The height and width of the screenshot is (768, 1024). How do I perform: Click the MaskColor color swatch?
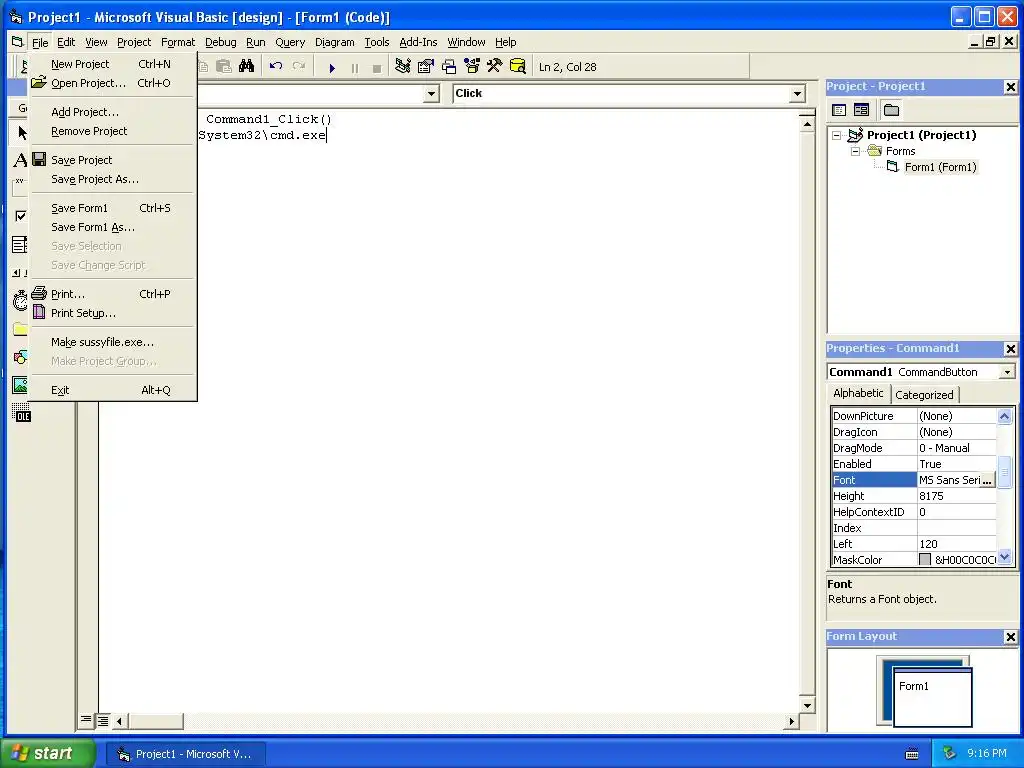pos(925,560)
